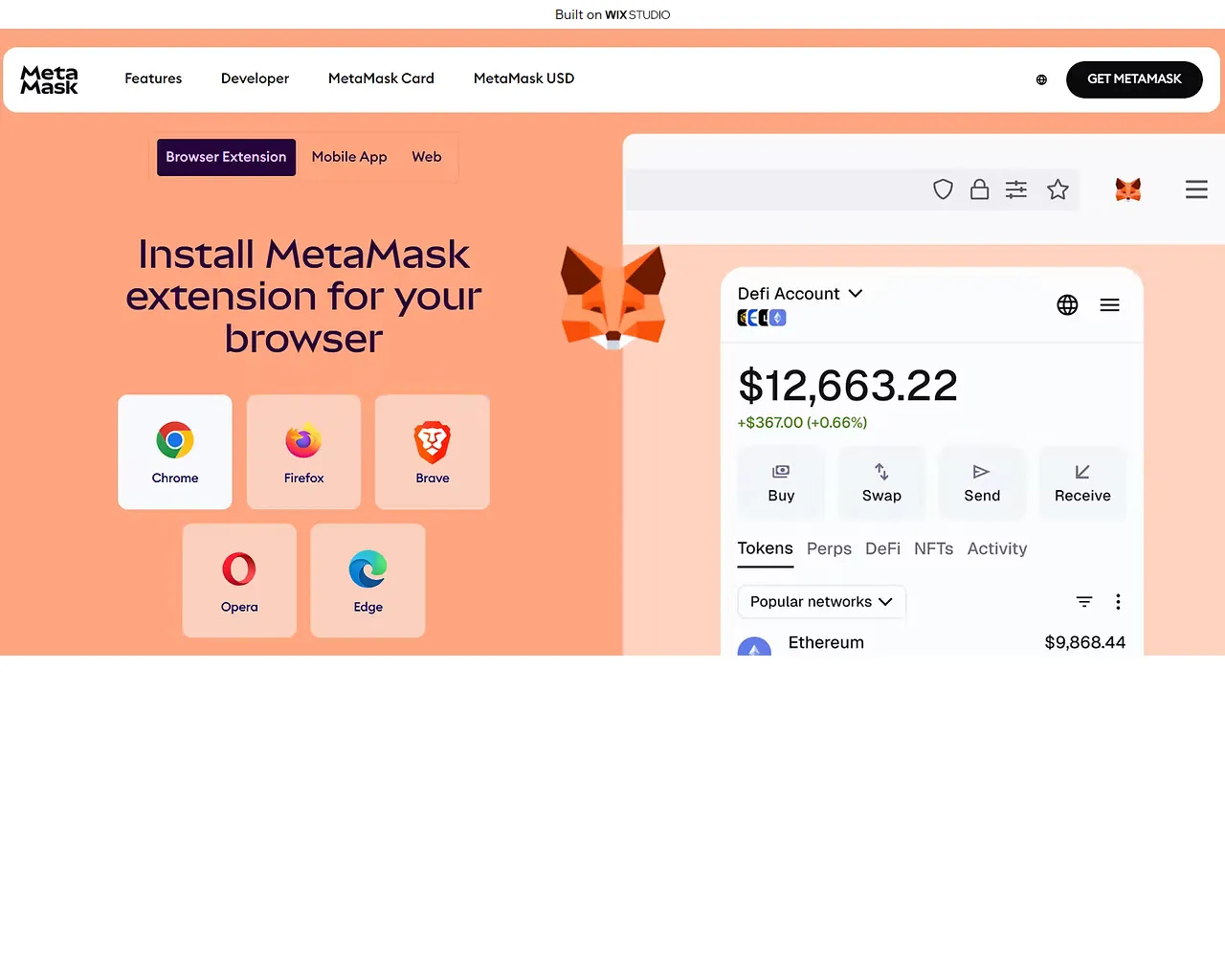The image size is (1225, 980).
Task: Click the large fox mascot image
Action: pyautogui.click(x=613, y=298)
